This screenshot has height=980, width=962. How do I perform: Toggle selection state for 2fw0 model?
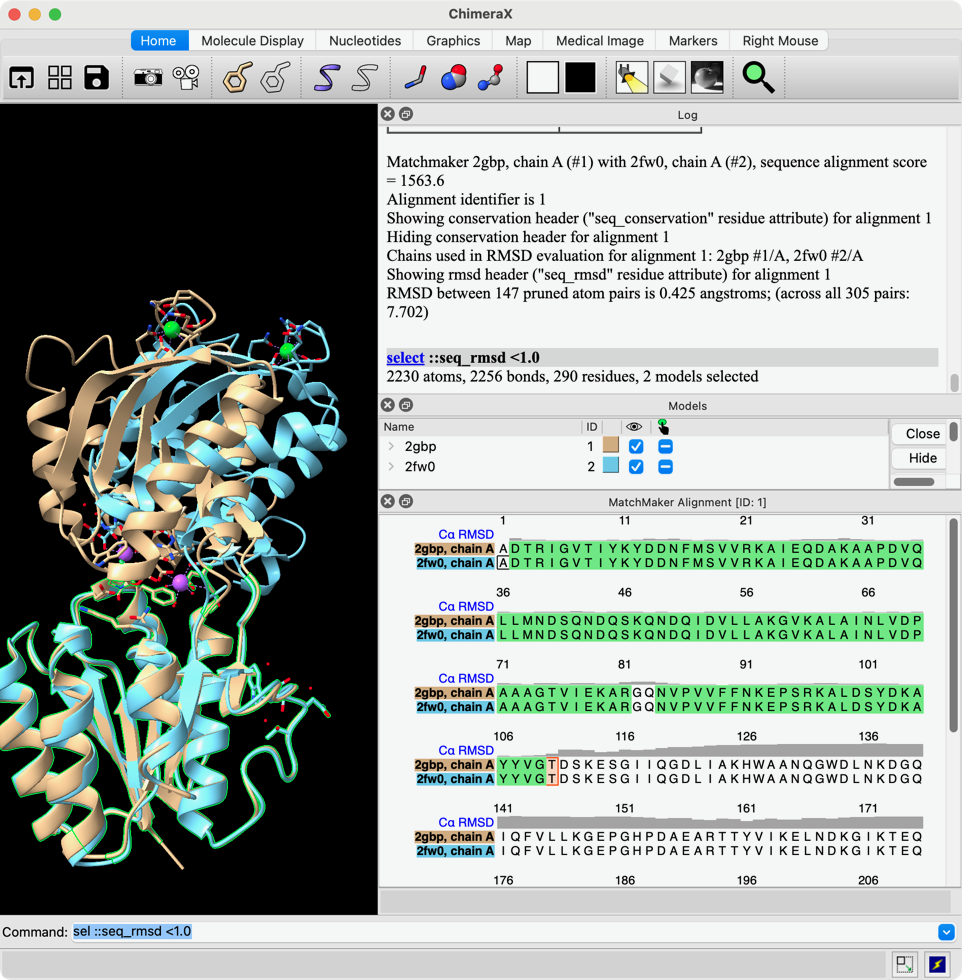tap(665, 467)
